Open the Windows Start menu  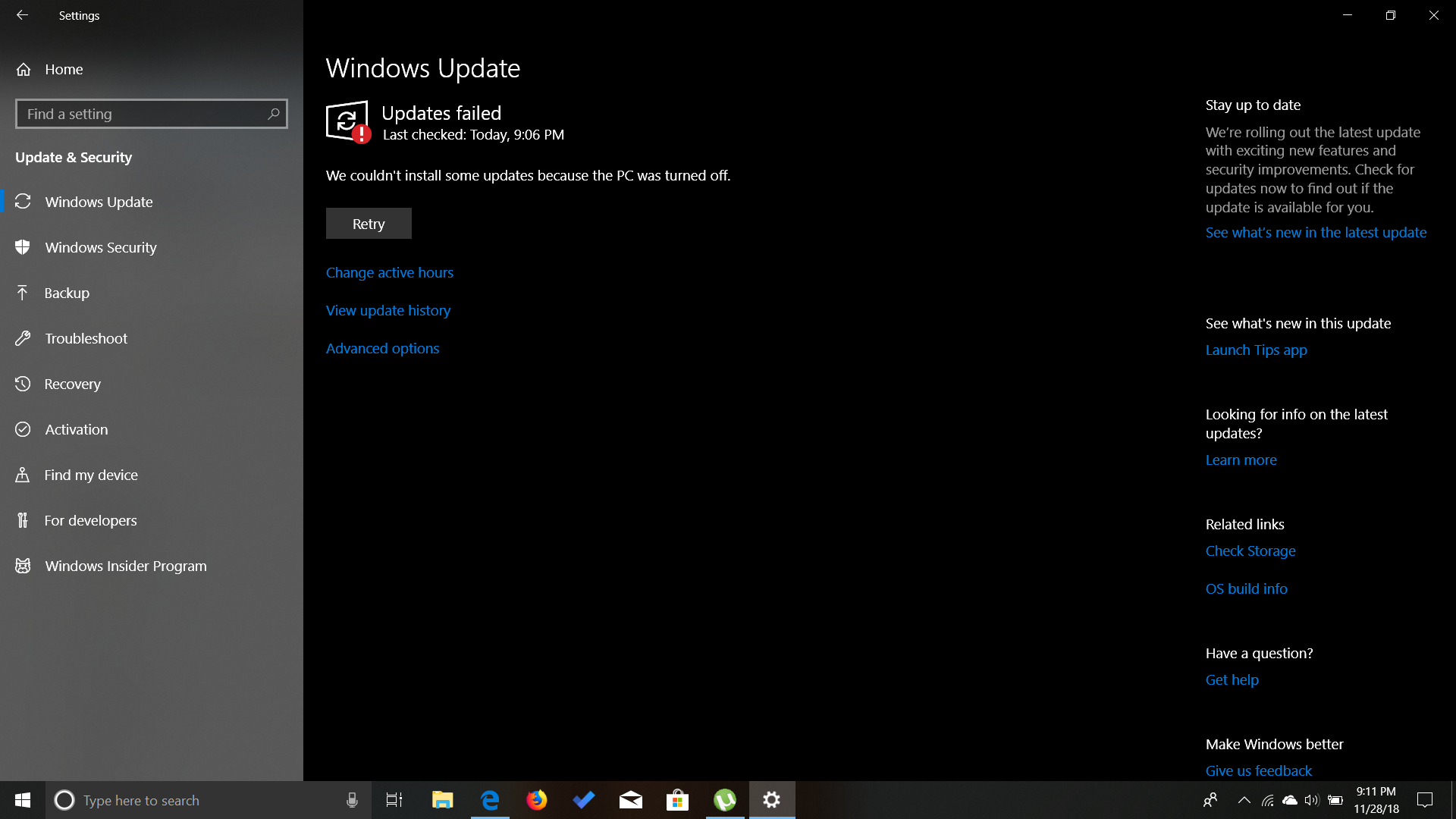pyautogui.click(x=23, y=800)
